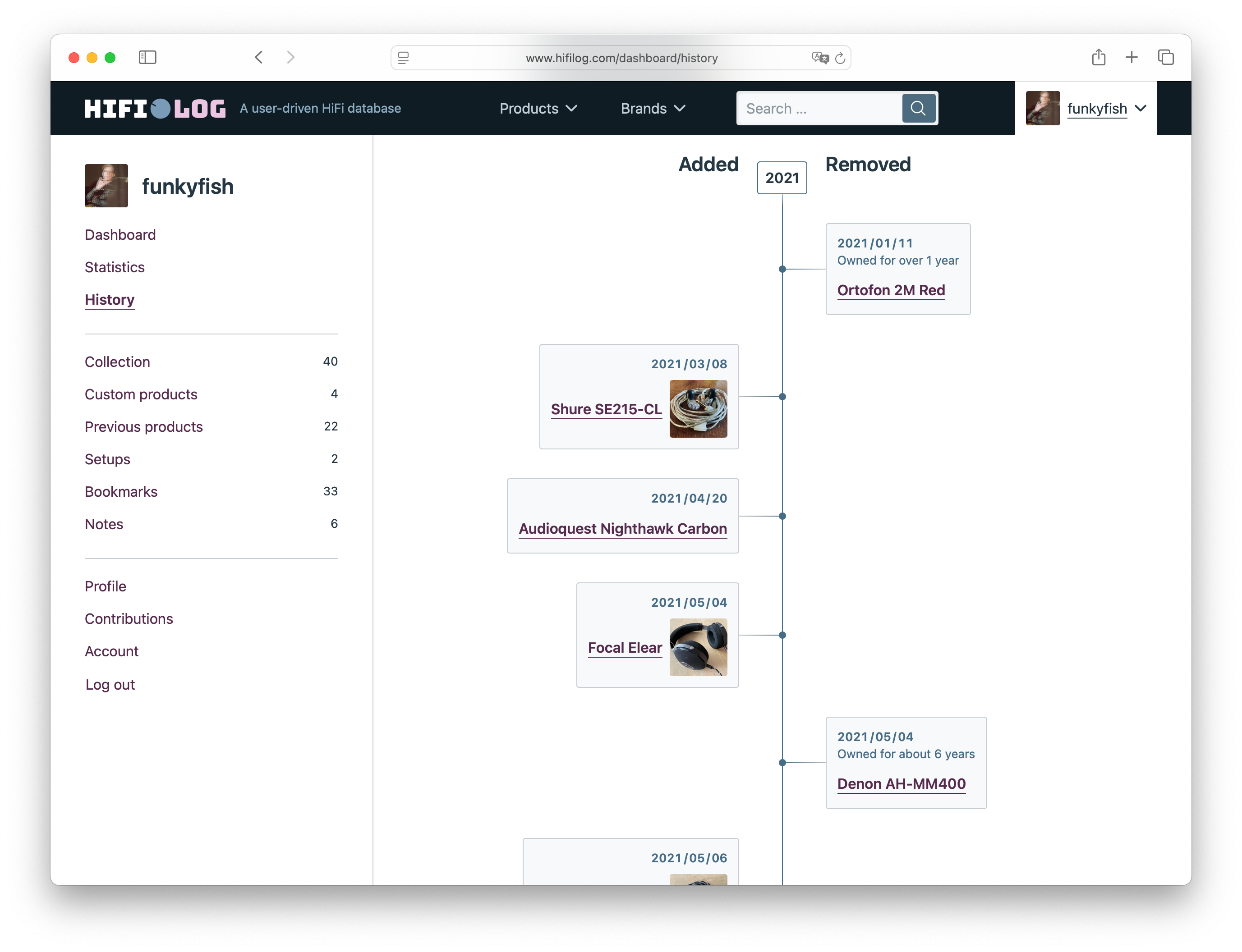Open Statistics in the sidebar

point(115,267)
